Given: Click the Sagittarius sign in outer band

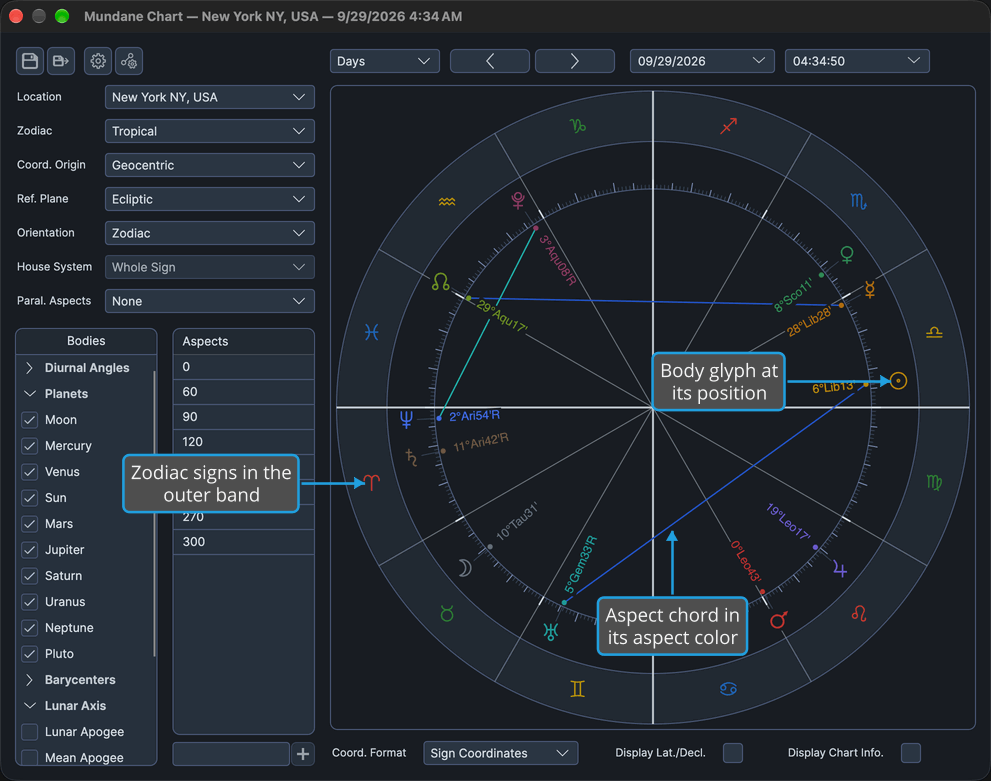Looking at the screenshot, I should 729,126.
